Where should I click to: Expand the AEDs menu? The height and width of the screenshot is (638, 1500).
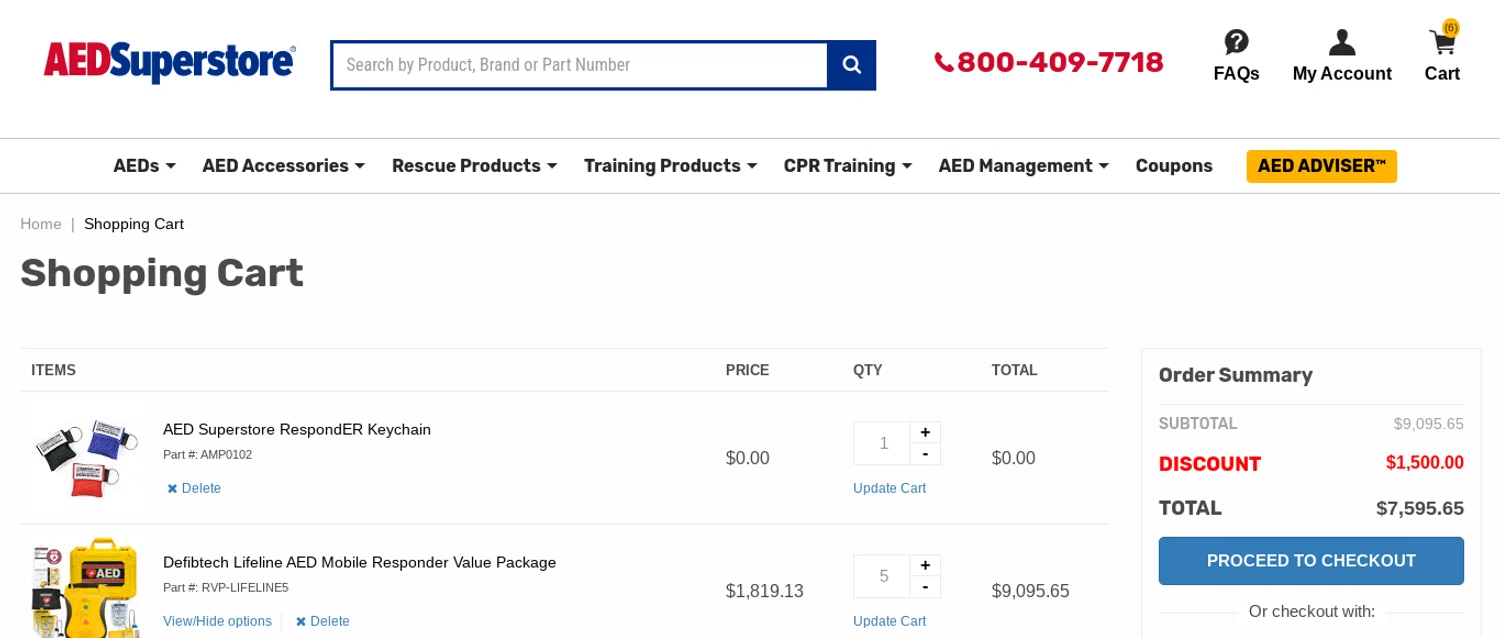[144, 166]
